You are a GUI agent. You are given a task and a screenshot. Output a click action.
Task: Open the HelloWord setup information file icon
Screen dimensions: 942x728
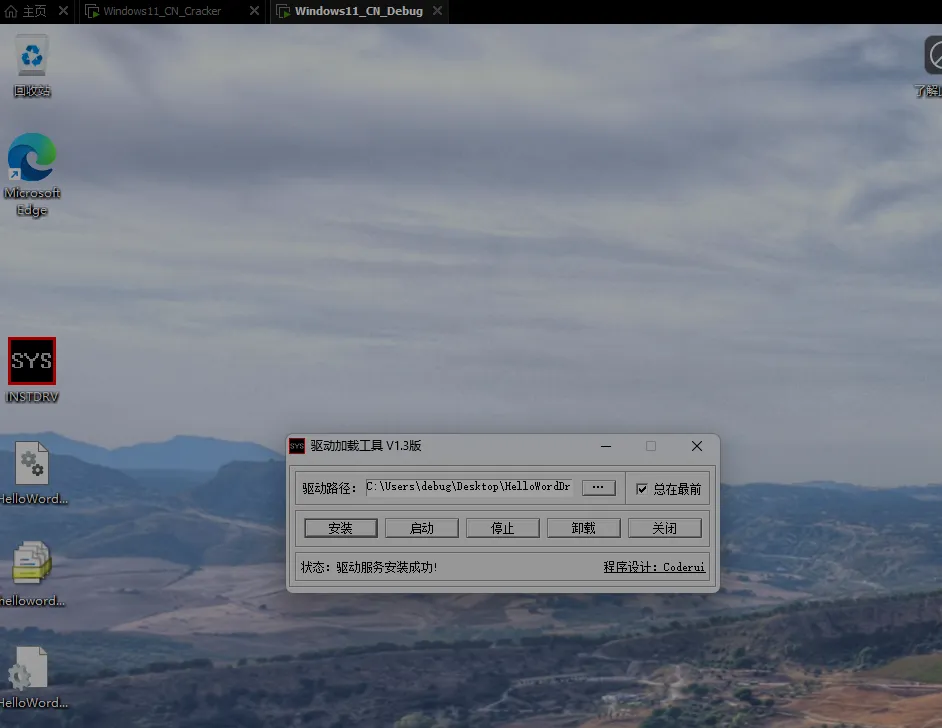click(x=31, y=463)
